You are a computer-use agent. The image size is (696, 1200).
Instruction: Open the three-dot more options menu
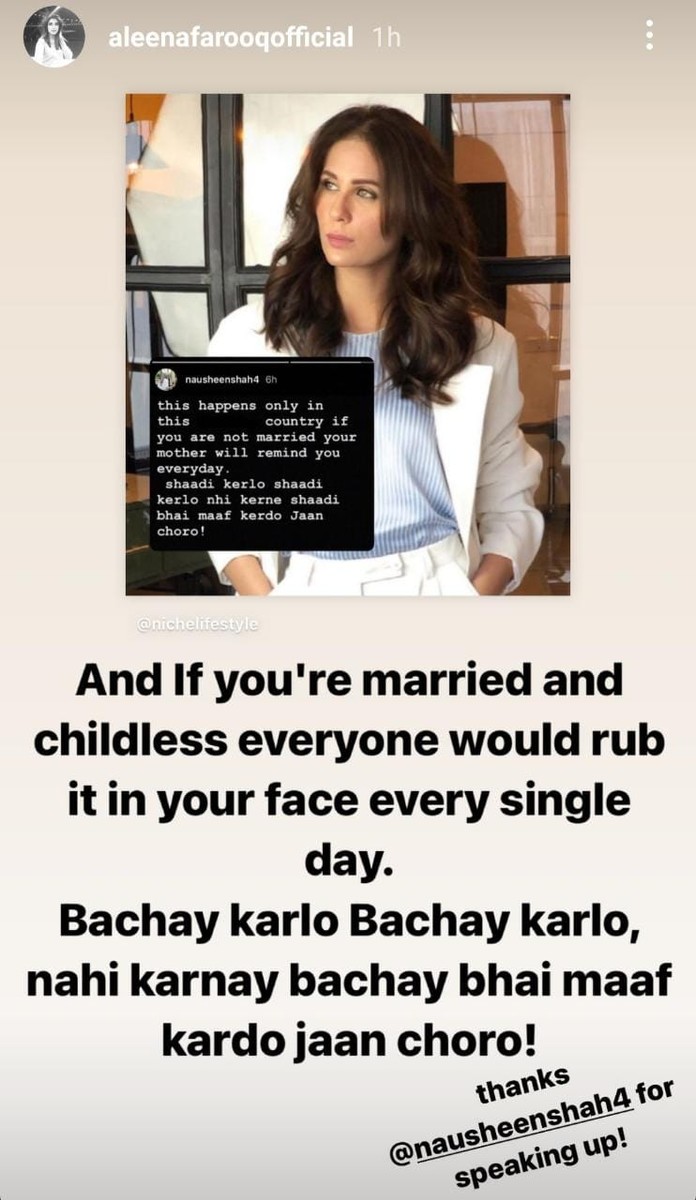pyautogui.click(x=650, y=36)
